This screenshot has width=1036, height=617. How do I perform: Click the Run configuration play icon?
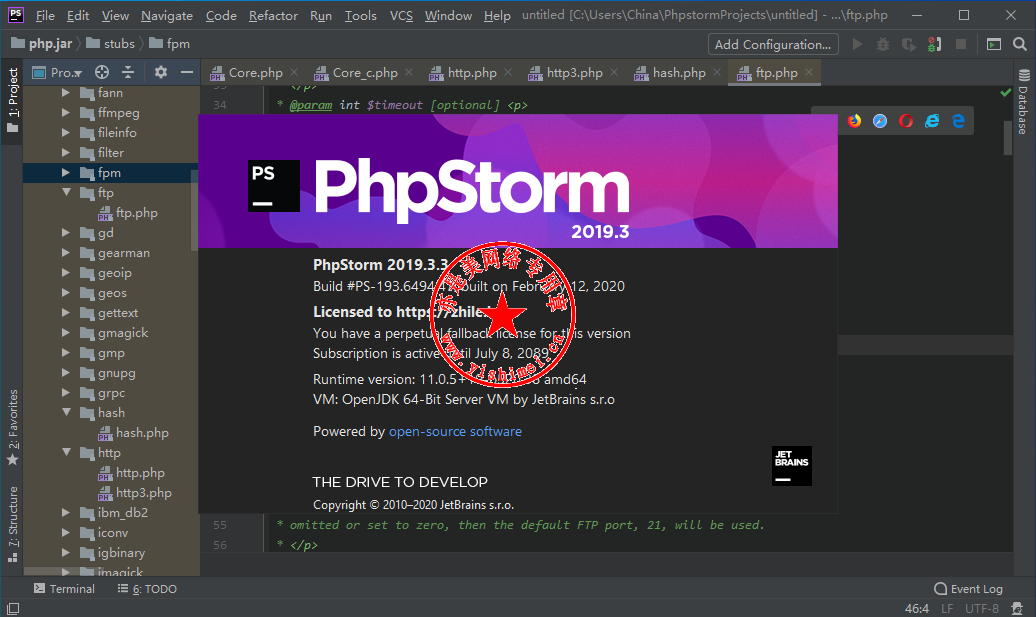click(x=858, y=44)
